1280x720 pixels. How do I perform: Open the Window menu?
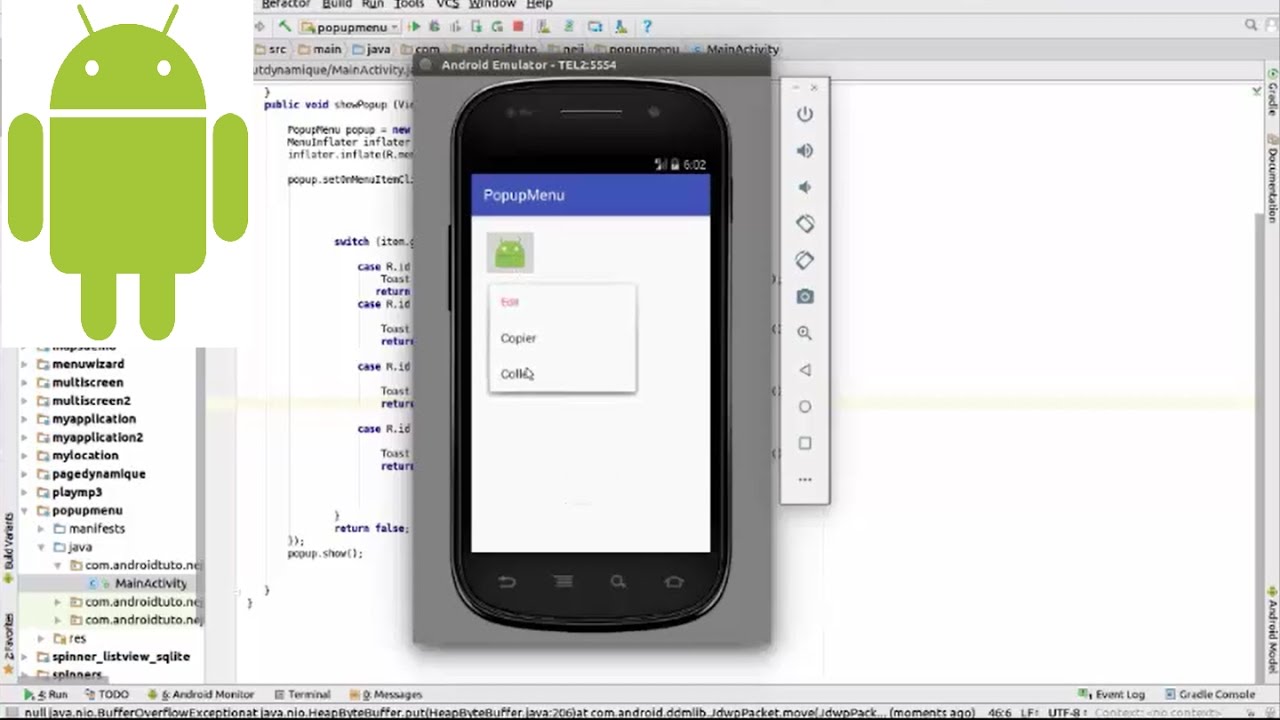tap(492, 5)
